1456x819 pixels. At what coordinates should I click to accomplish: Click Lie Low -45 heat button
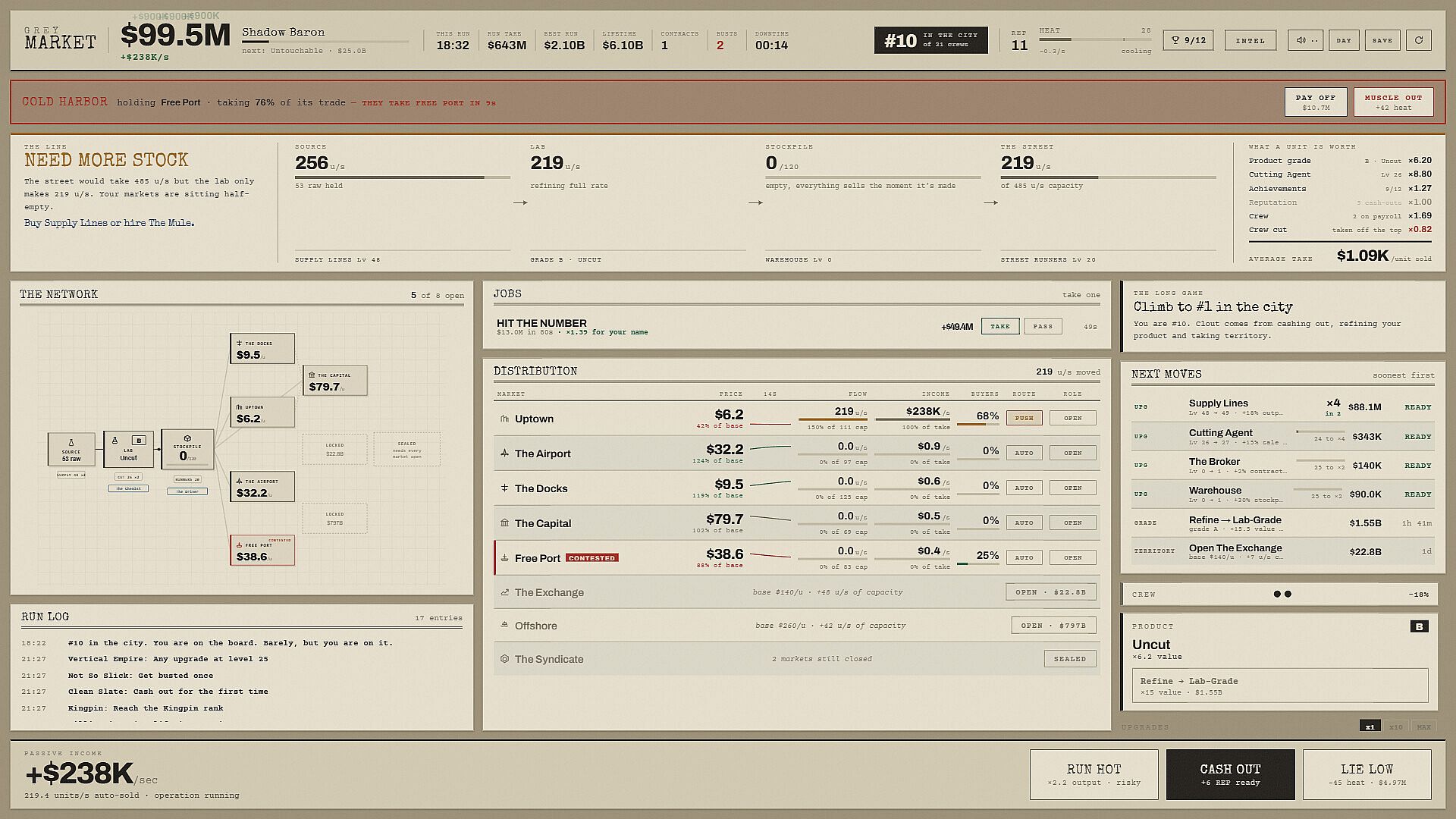pyautogui.click(x=1367, y=774)
